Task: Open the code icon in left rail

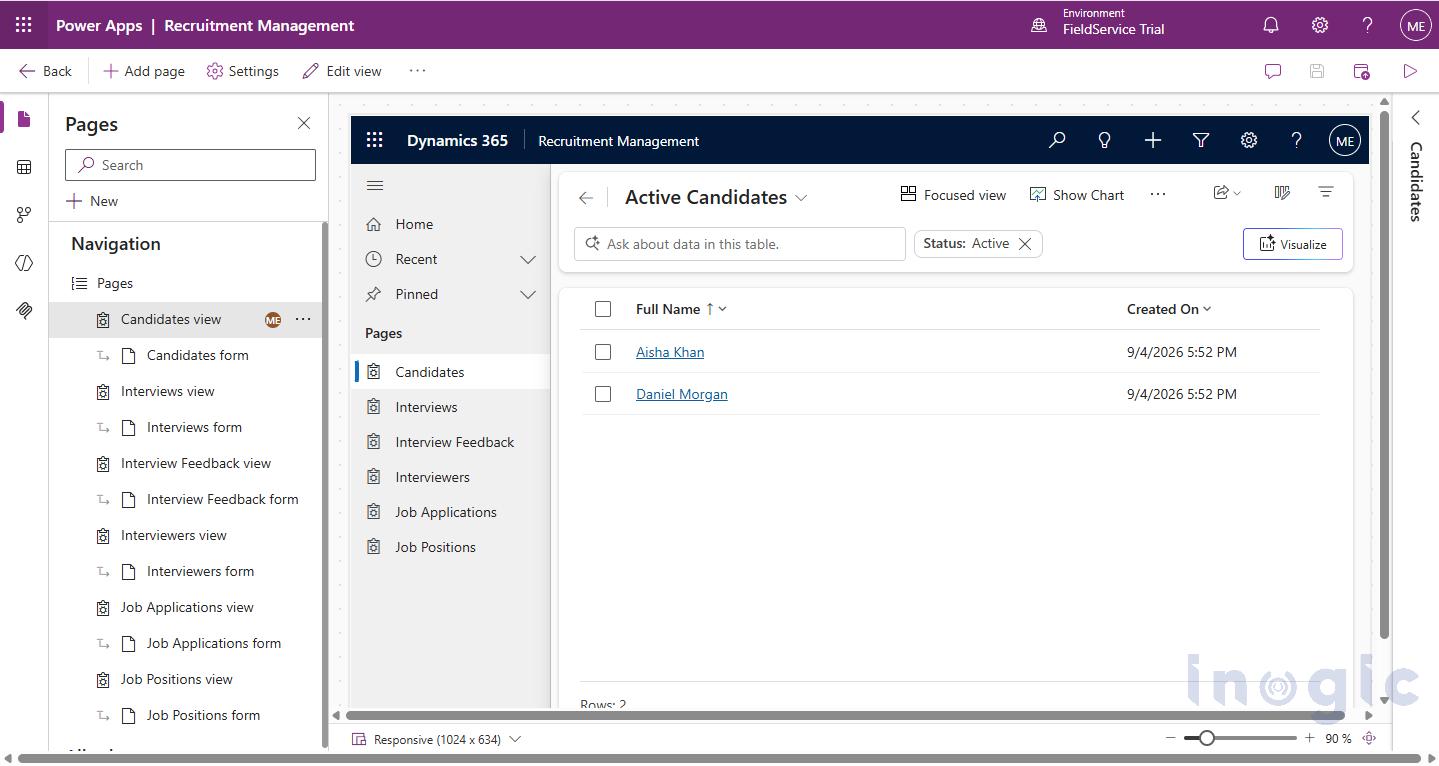Action: (24, 263)
